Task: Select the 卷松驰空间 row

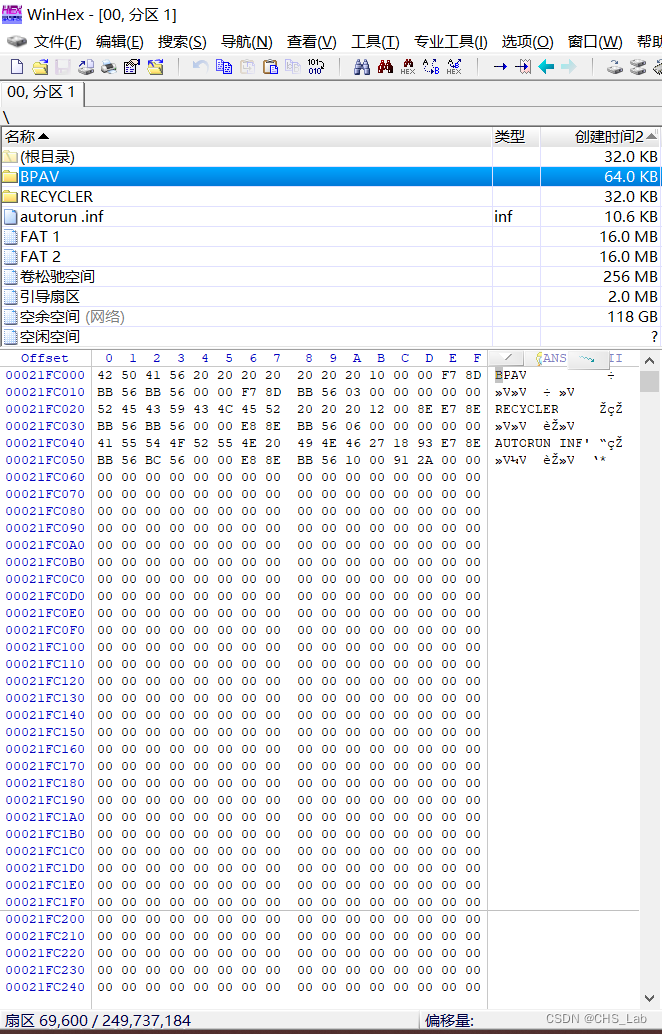Action: [330, 276]
